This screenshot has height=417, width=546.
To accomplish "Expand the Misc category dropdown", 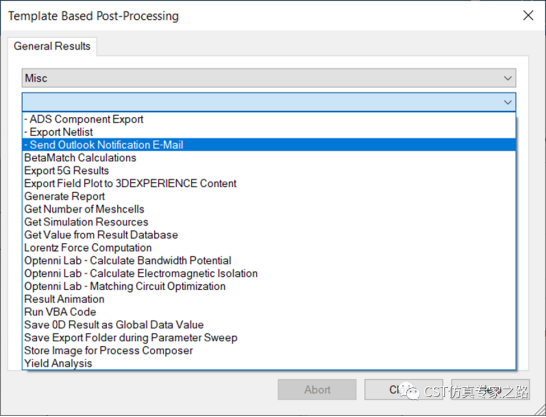I will (268, 78).
